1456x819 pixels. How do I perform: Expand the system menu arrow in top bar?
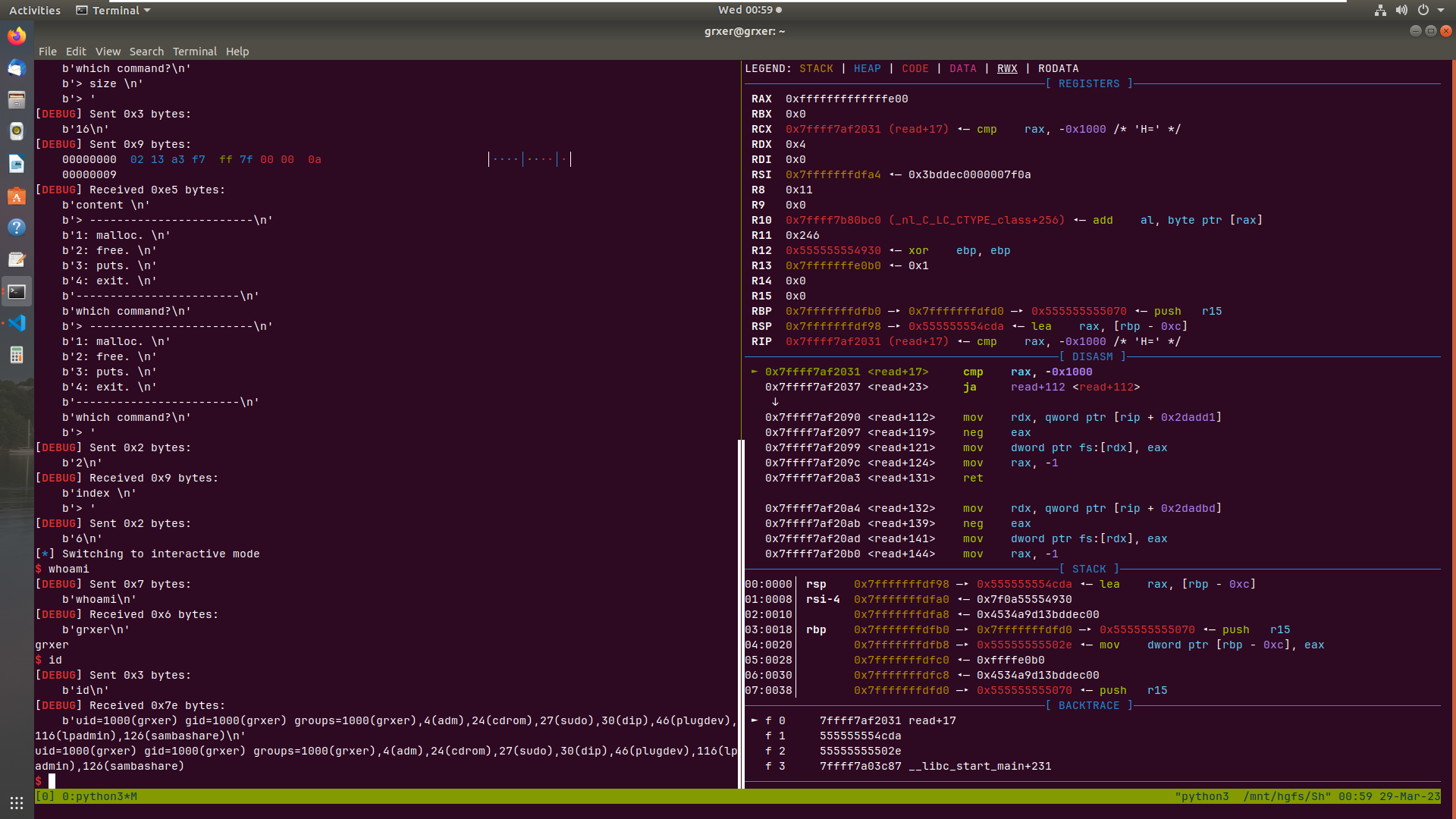point(1441,10)
